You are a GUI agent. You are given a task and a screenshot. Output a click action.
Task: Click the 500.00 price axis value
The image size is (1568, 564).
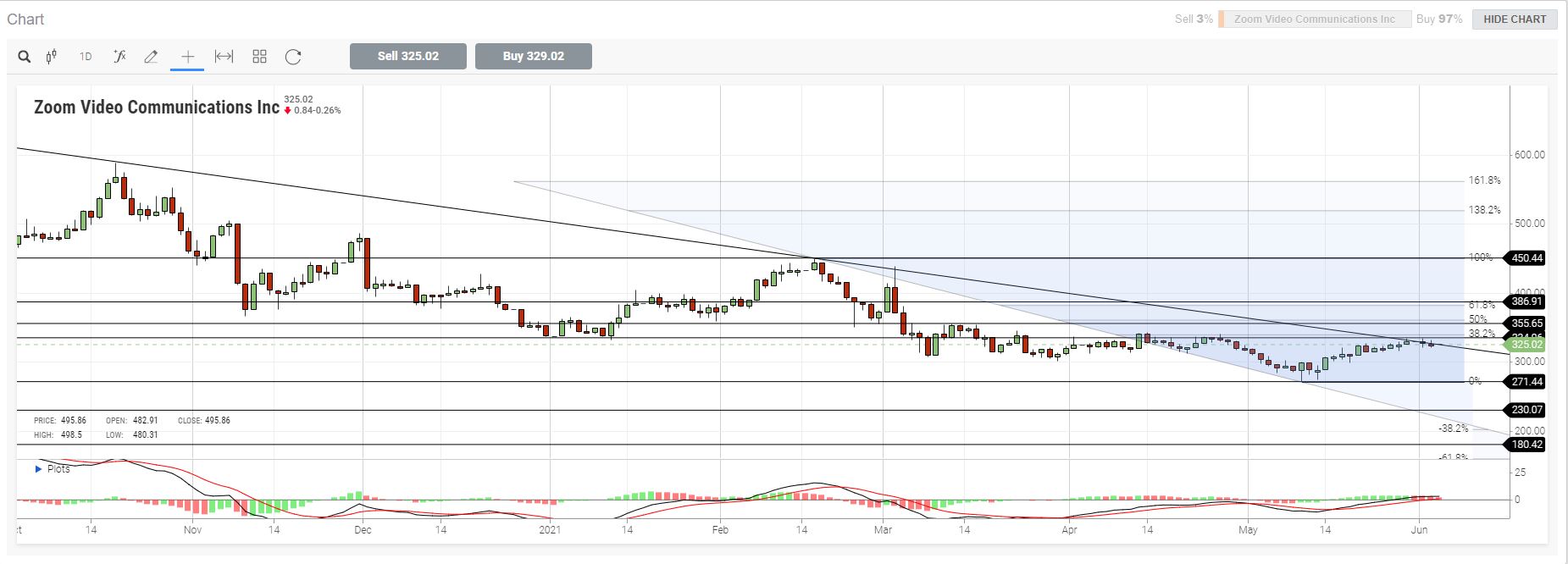point(1529,224)
